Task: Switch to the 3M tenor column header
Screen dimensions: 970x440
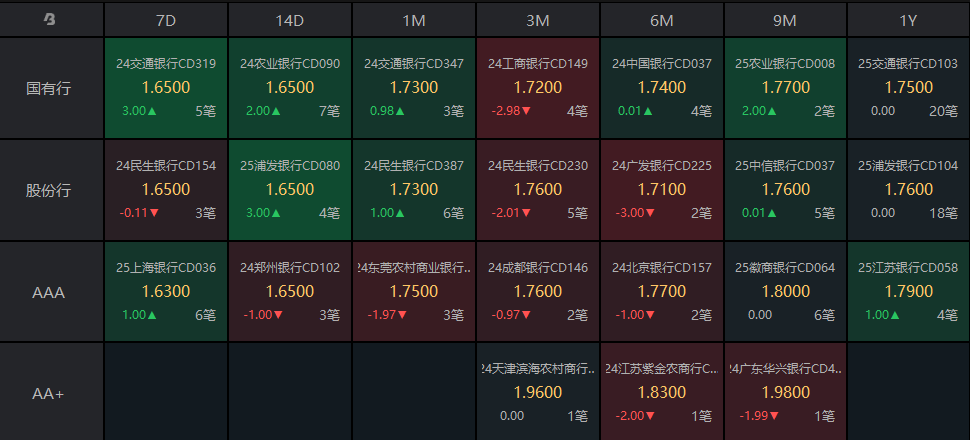Action: [x=538, y=19]
